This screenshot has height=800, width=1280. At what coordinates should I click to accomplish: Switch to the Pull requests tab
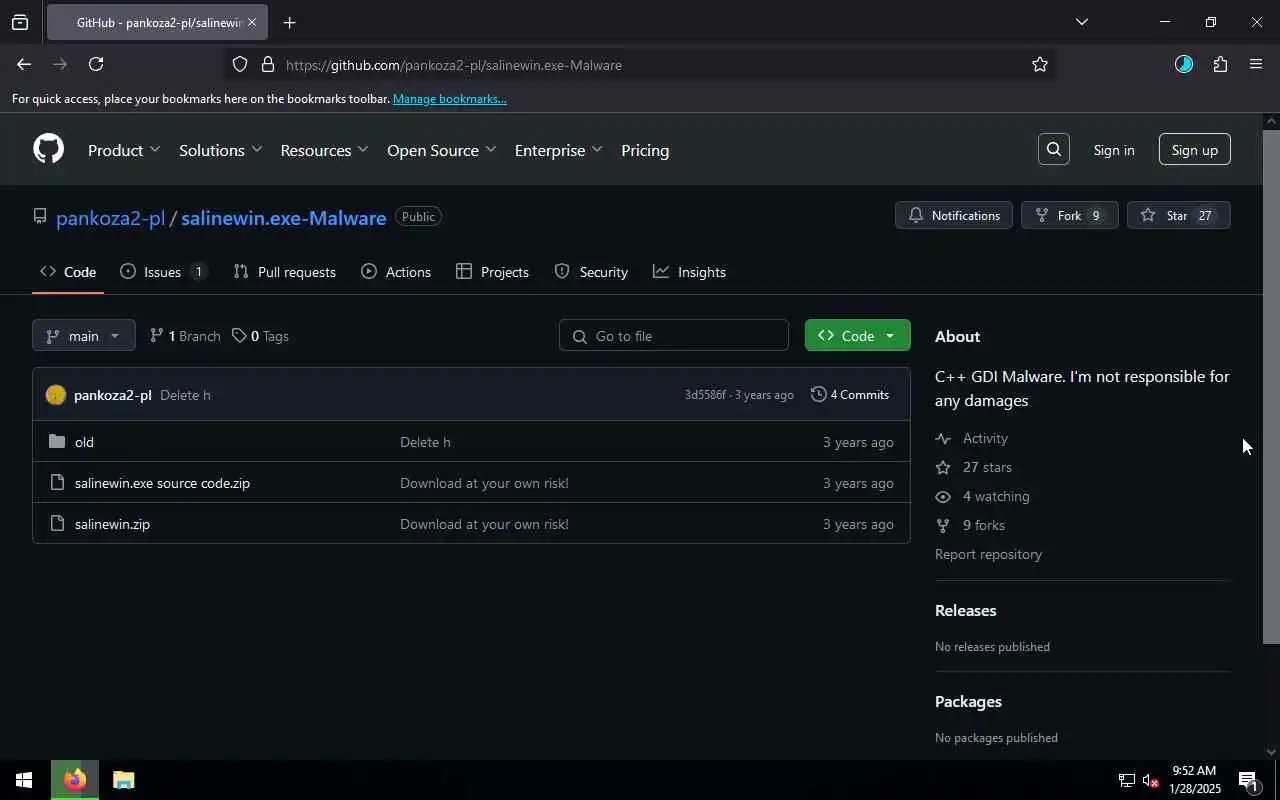(x=284, y=272)
